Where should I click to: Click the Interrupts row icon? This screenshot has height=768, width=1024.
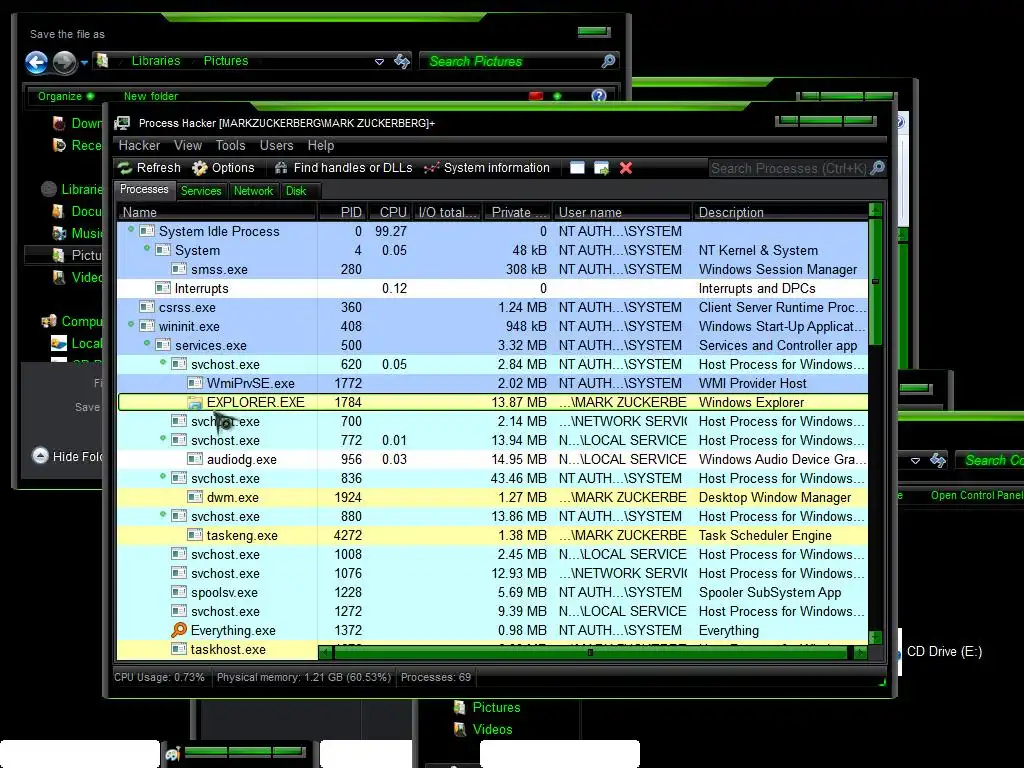click(x=163, y=287)
